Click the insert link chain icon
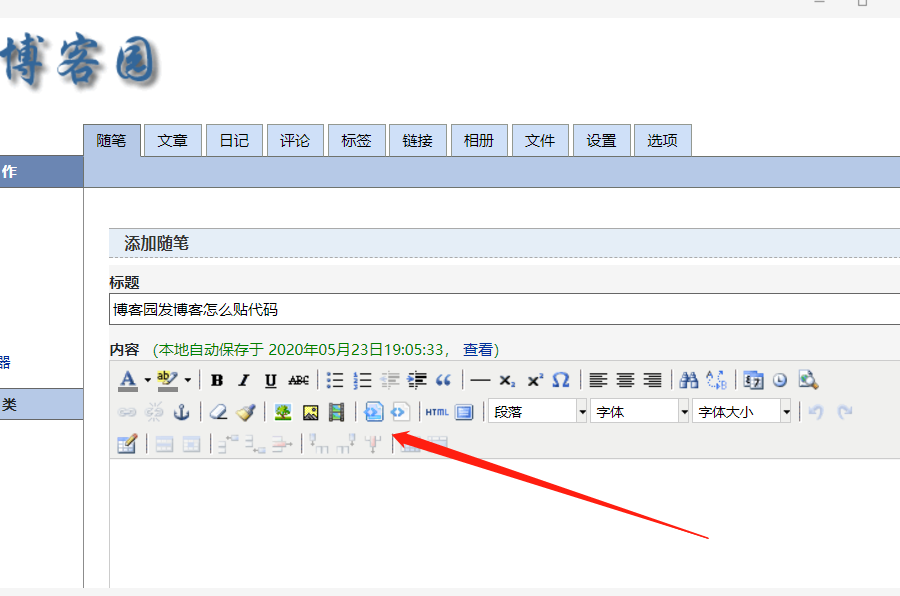 (x=127, y=412)
